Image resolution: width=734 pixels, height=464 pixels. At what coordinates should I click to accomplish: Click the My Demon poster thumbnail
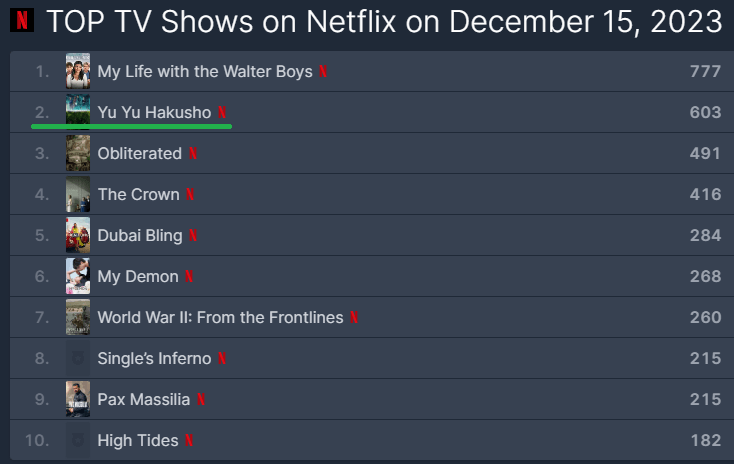click(x=78, y=277)
